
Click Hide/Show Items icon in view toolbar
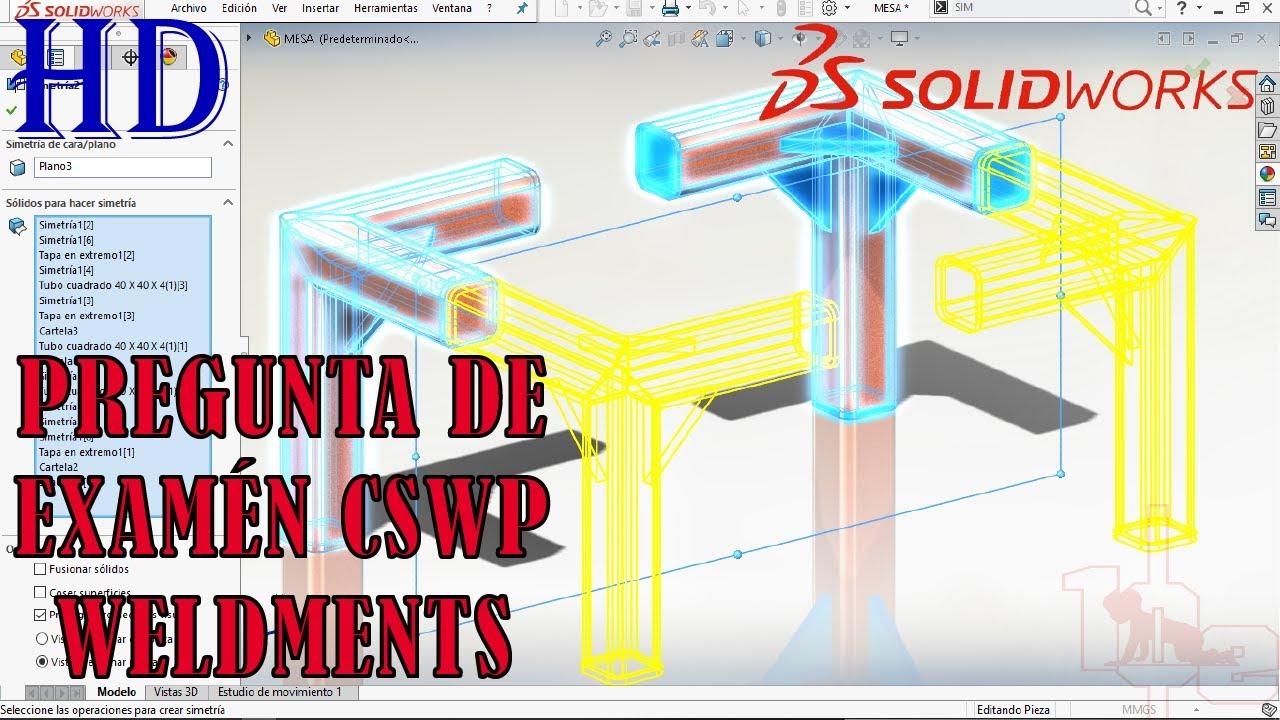pyautogui.click(x=799, y=39)
